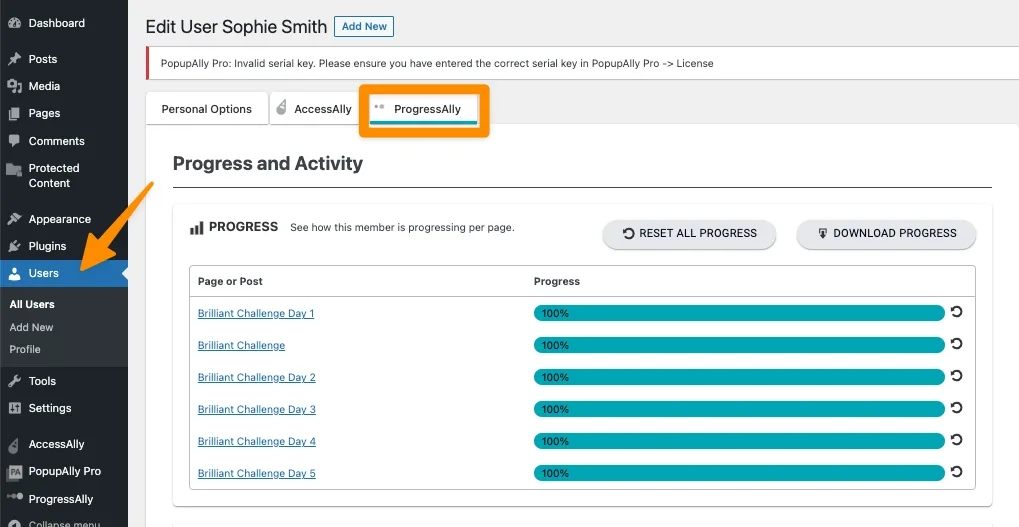Open the Media library menu
This screenshot has height=527, width=1019.
tap(44, 86)
